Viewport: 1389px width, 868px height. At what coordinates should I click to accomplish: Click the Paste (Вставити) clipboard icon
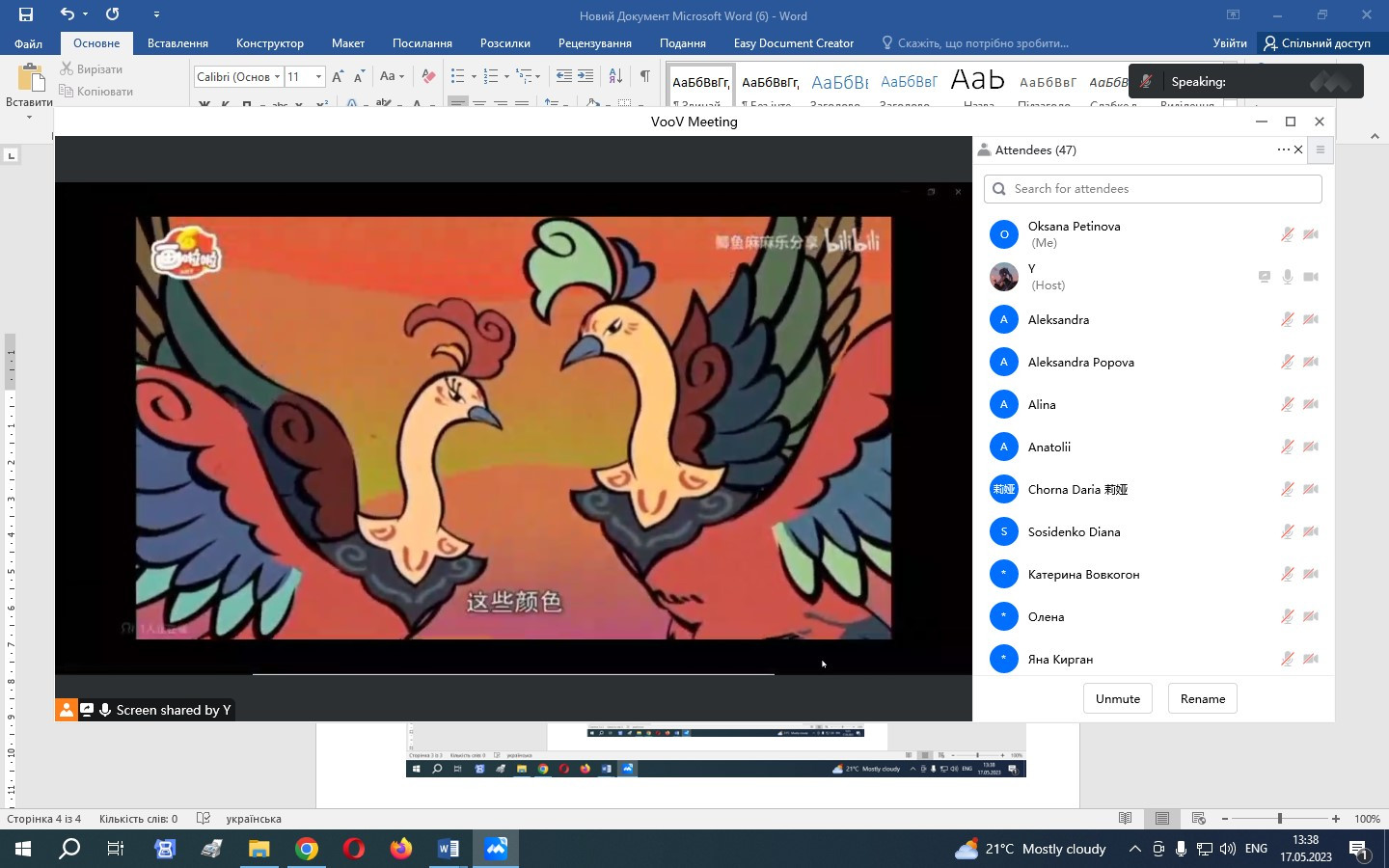[x=30, y=78]
